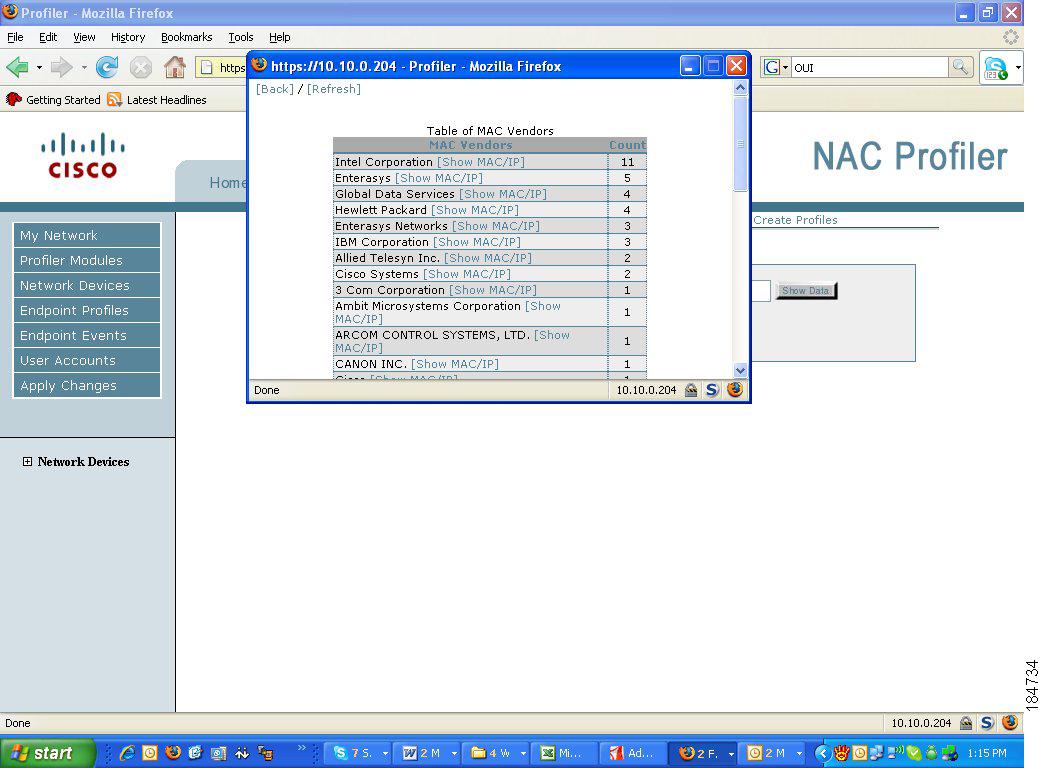The width and height of the screenshot is (1044, 768).
Task: Click the Back arrow in Firefox toolbar
Action: click(x=18, y=67)
